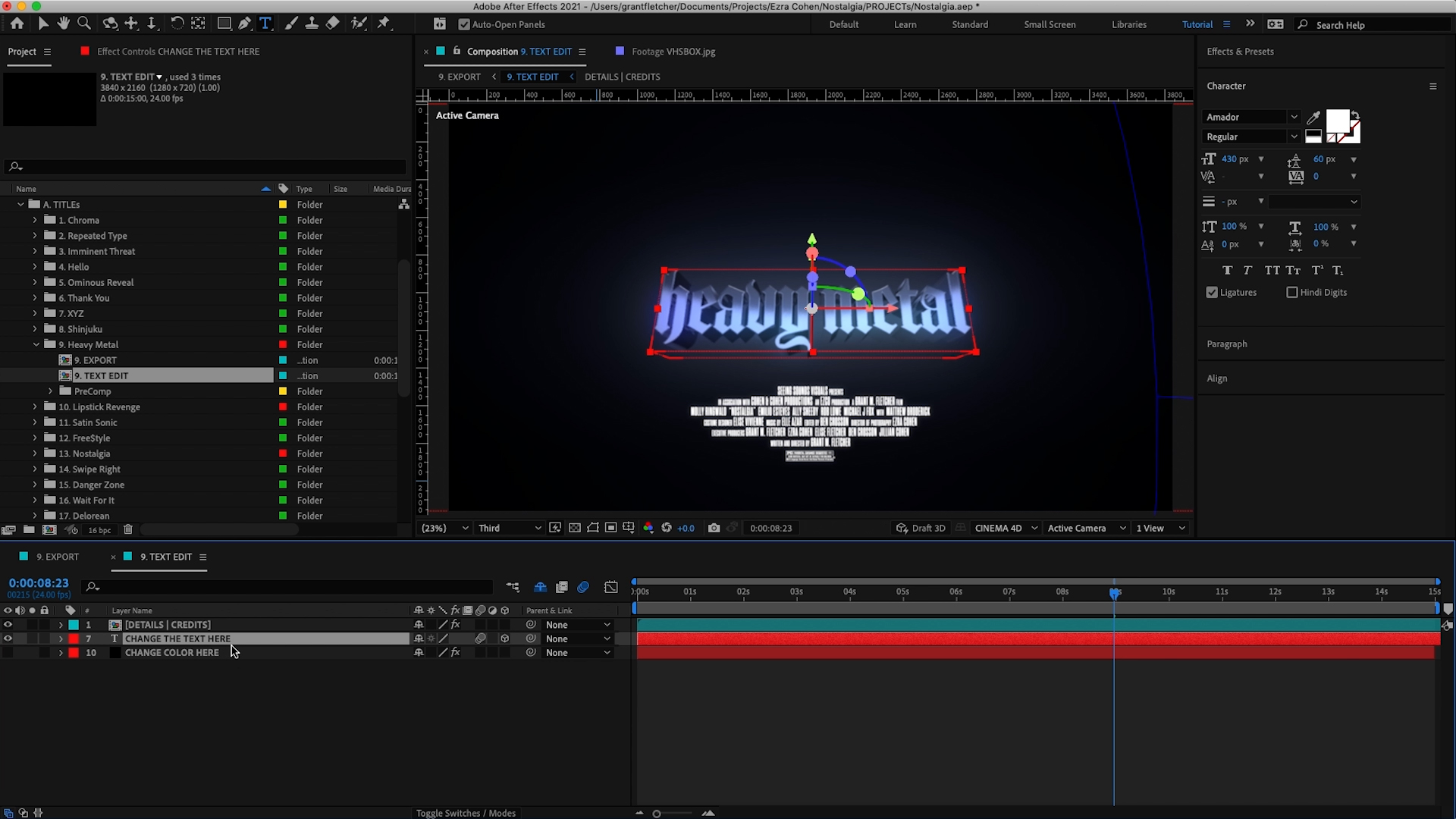Select the Horizontal Type tool
1456x819 pixels.
pos(265,24)
